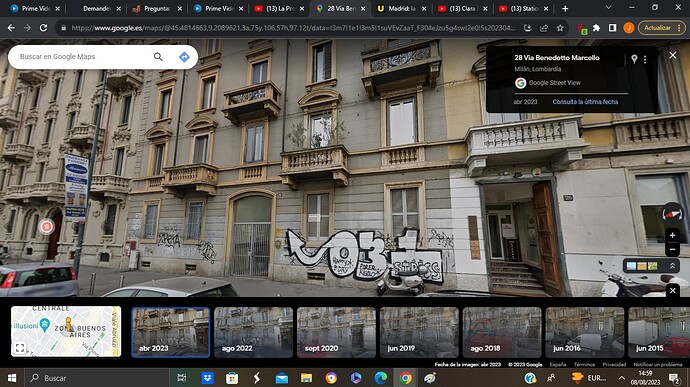Toggle the browser side panel icon
The image size is (690, 387).
(x=612, y=28)
